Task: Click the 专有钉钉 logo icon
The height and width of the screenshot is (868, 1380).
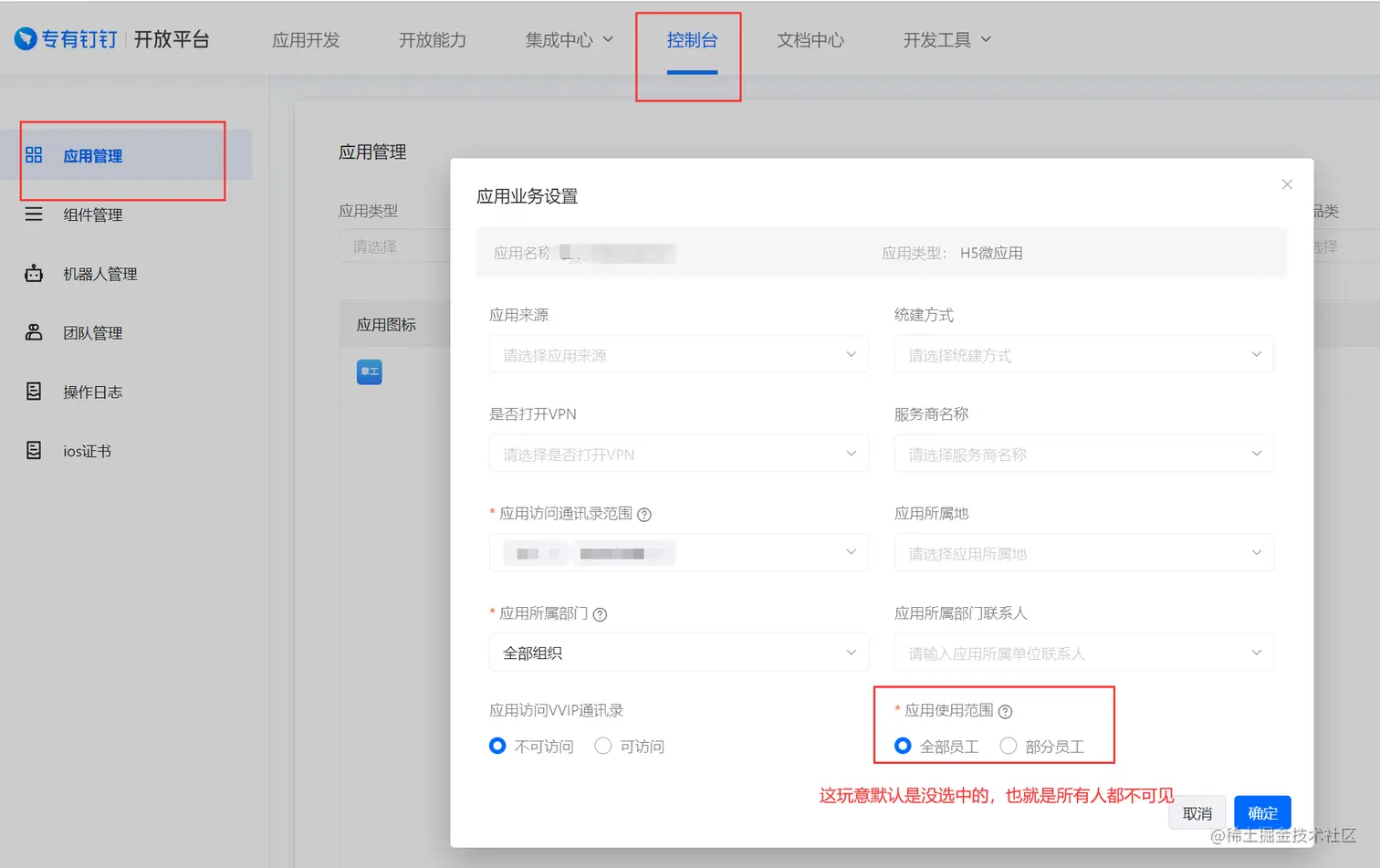Action: pyautogui.click(x=26, y=39)
